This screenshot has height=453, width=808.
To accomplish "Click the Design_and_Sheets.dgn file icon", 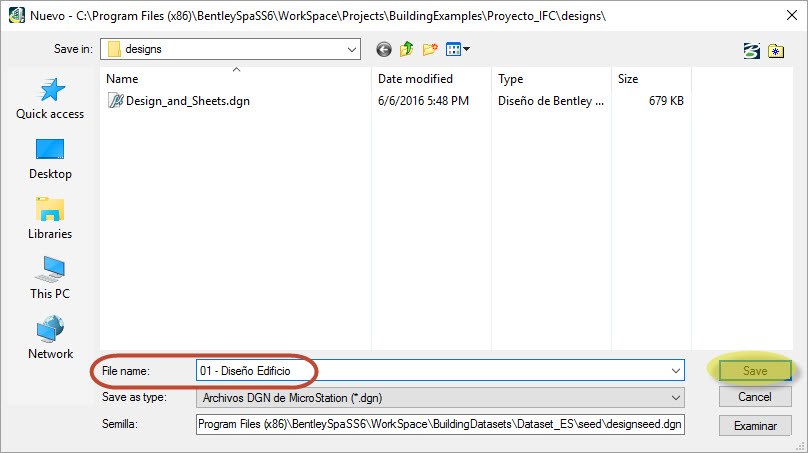I will [x=115, y=100].
